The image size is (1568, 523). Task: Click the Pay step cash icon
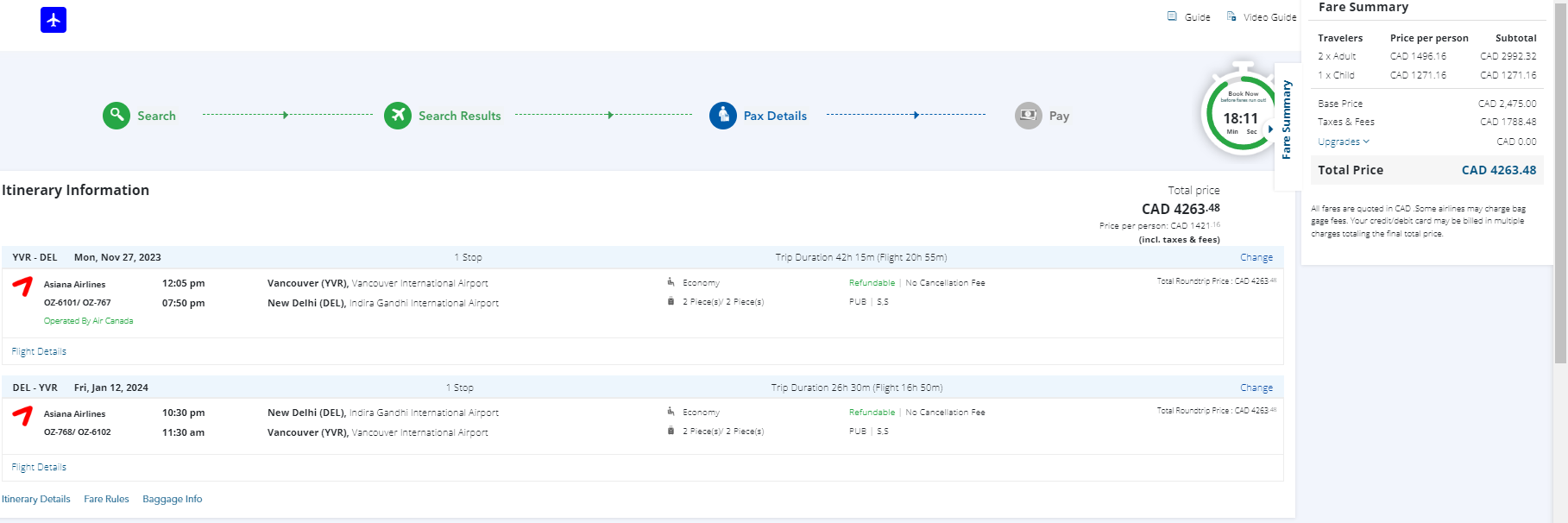point(1029,116)
